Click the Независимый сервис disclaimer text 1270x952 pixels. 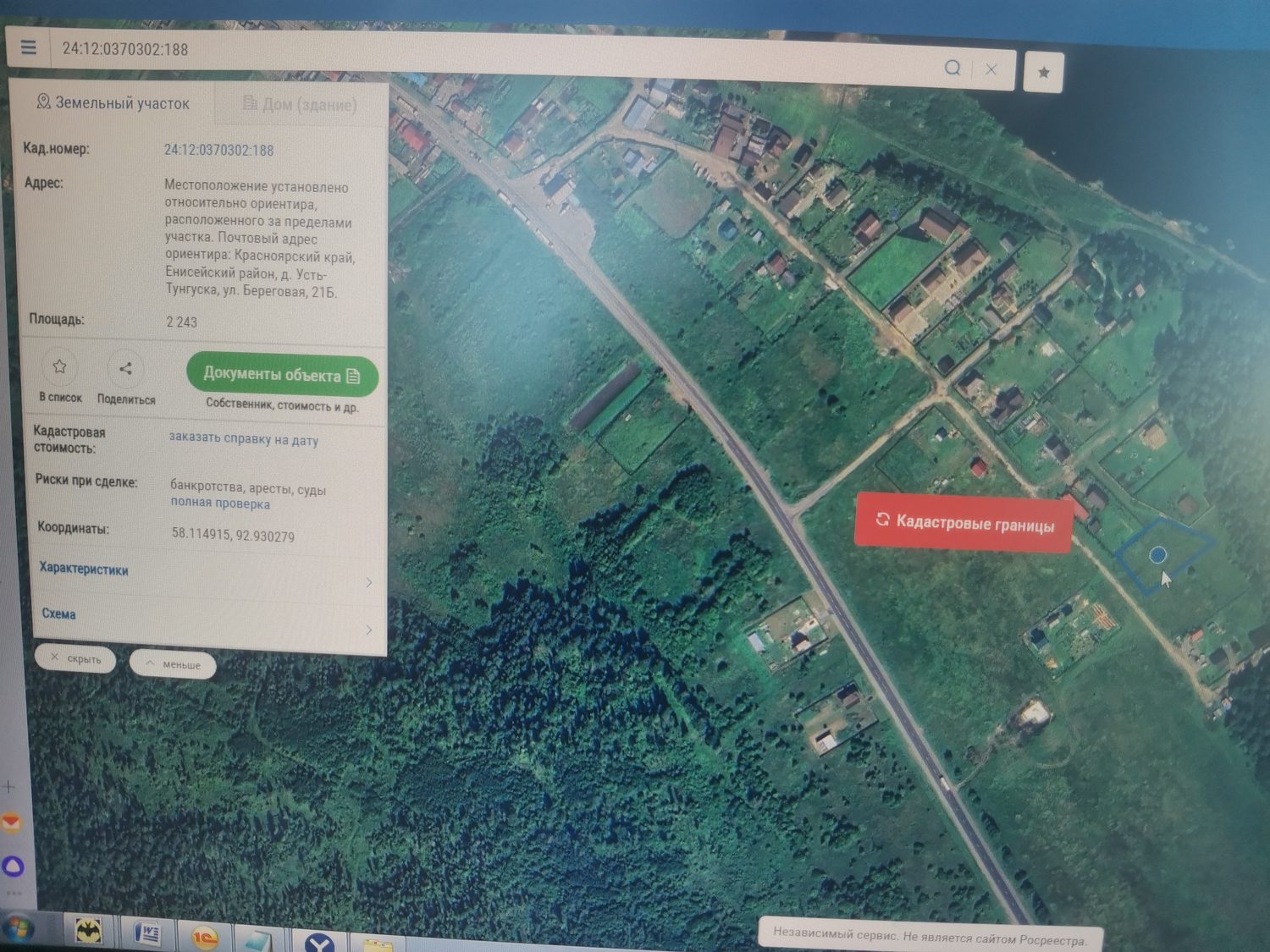coord(929,937)
